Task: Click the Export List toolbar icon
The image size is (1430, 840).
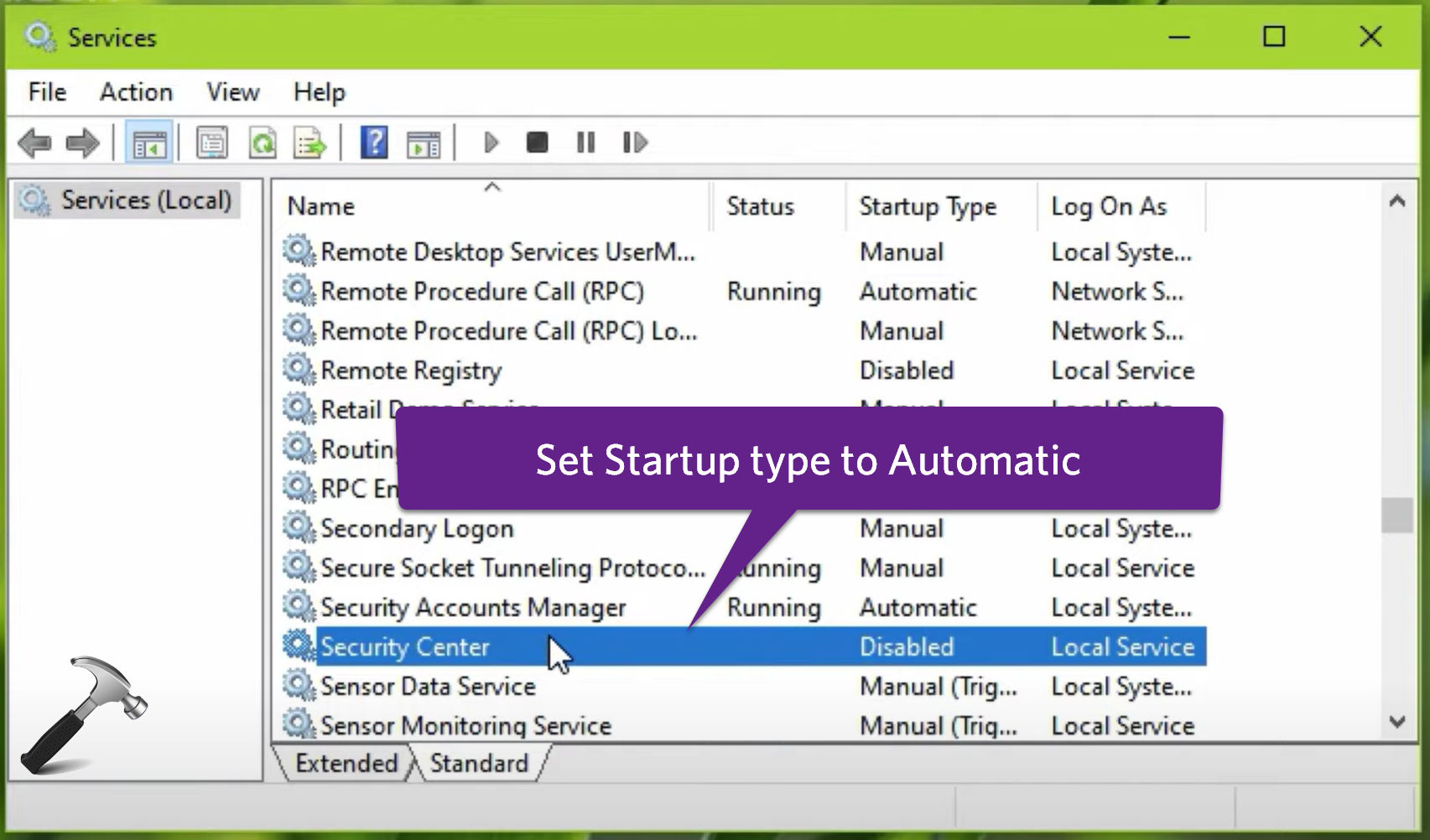Action: click(309, 143)
